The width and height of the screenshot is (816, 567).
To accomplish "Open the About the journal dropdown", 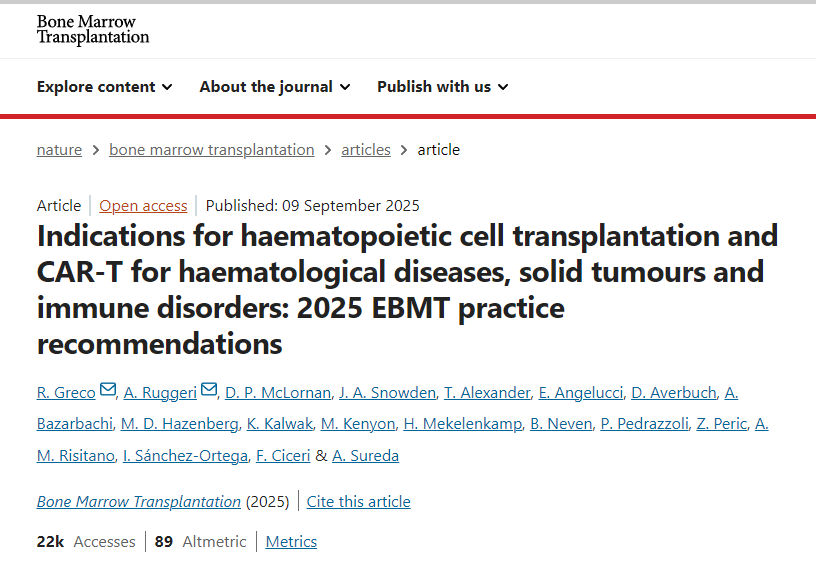I will pos(275,87).
